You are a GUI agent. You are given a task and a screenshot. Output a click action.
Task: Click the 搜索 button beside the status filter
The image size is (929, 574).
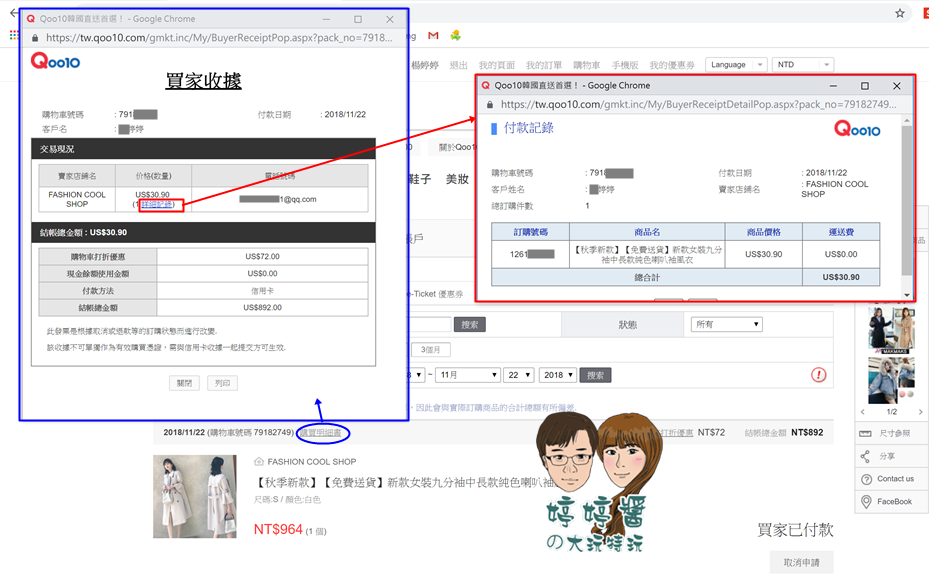click(470, 325)
